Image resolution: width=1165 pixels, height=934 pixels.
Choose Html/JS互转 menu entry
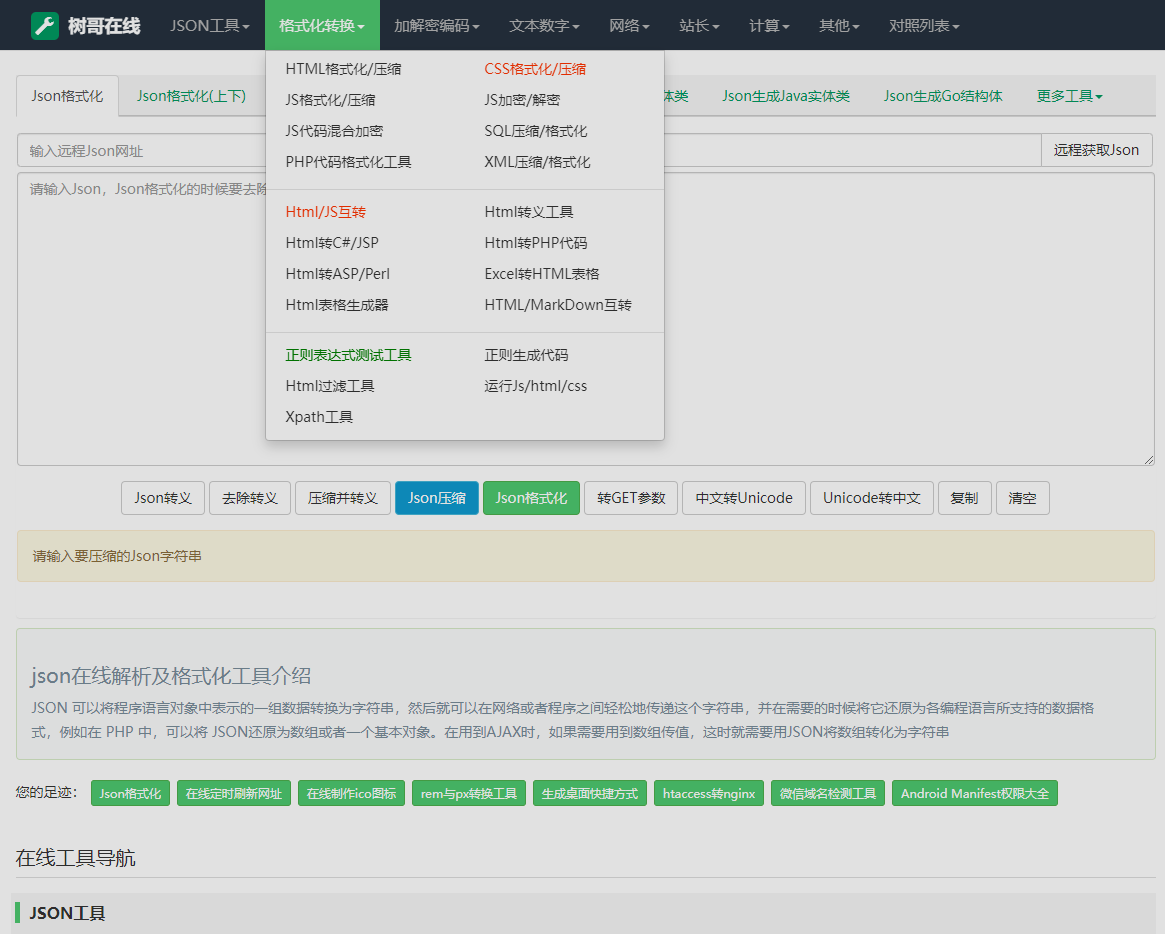[326, 212]
